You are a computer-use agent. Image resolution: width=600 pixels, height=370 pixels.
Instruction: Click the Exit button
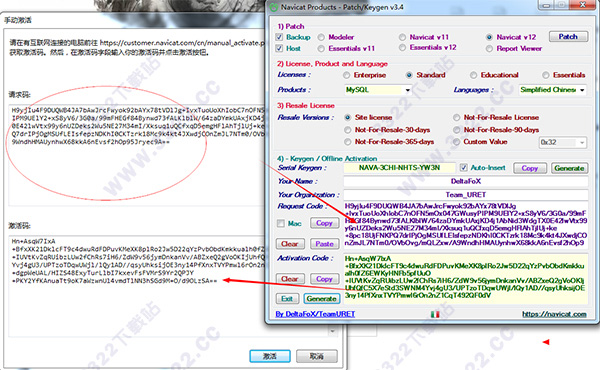coord(287,298)
